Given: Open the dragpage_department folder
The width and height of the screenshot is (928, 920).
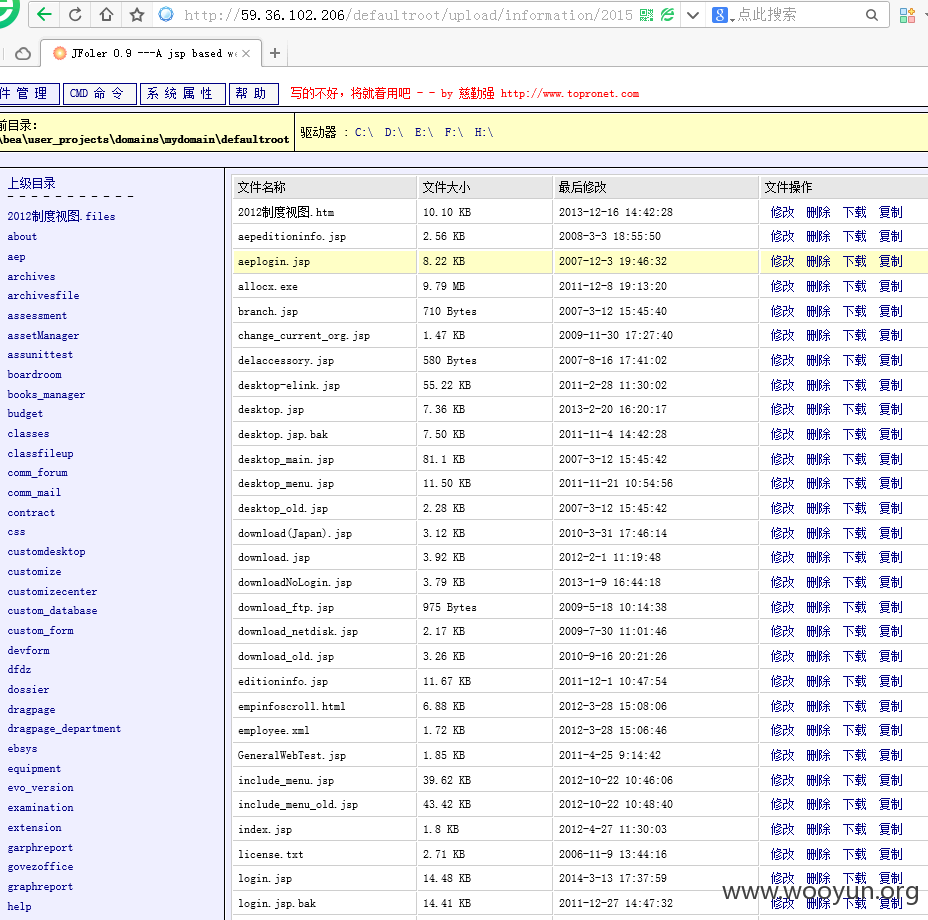Looking at the screenshot, I should (x=64, y=728).
